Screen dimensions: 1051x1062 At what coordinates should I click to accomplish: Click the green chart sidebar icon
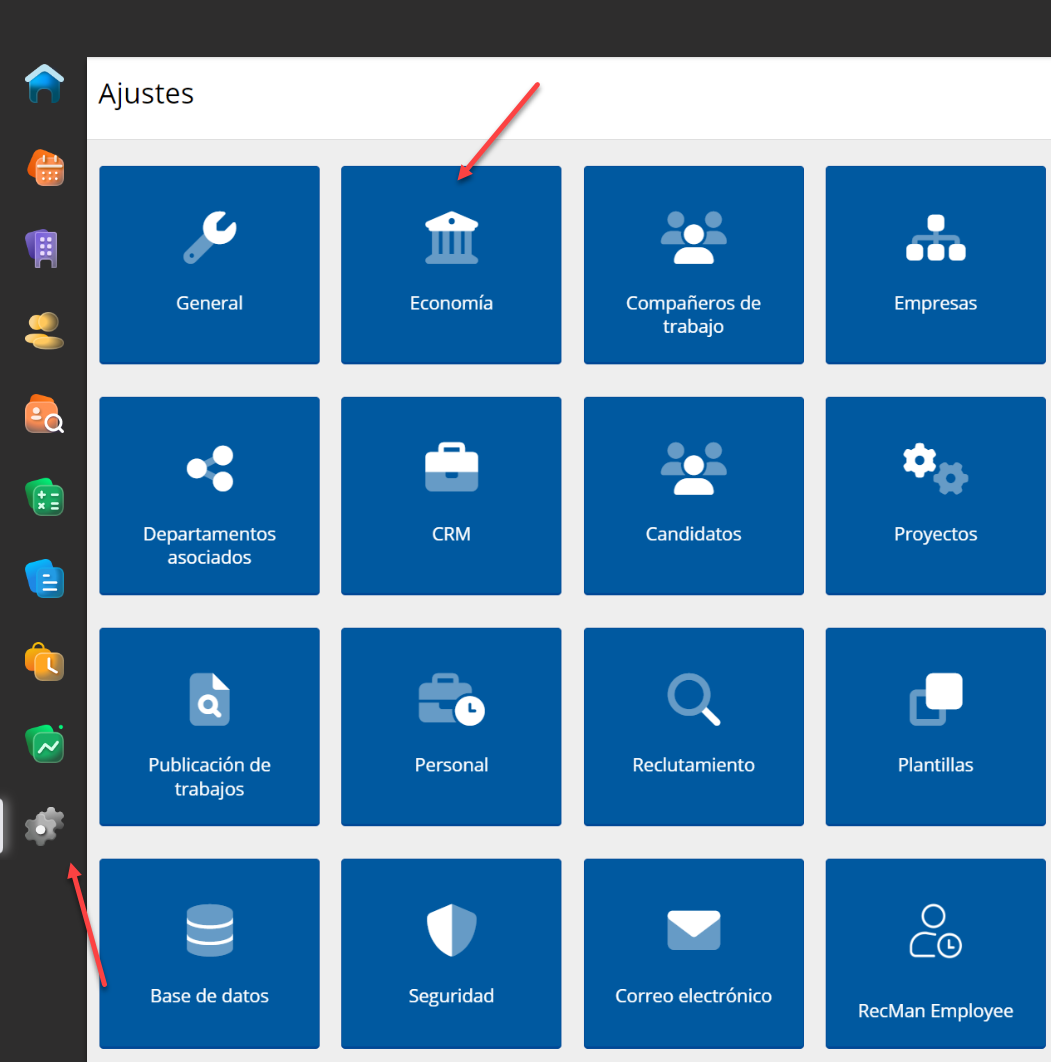44,744
